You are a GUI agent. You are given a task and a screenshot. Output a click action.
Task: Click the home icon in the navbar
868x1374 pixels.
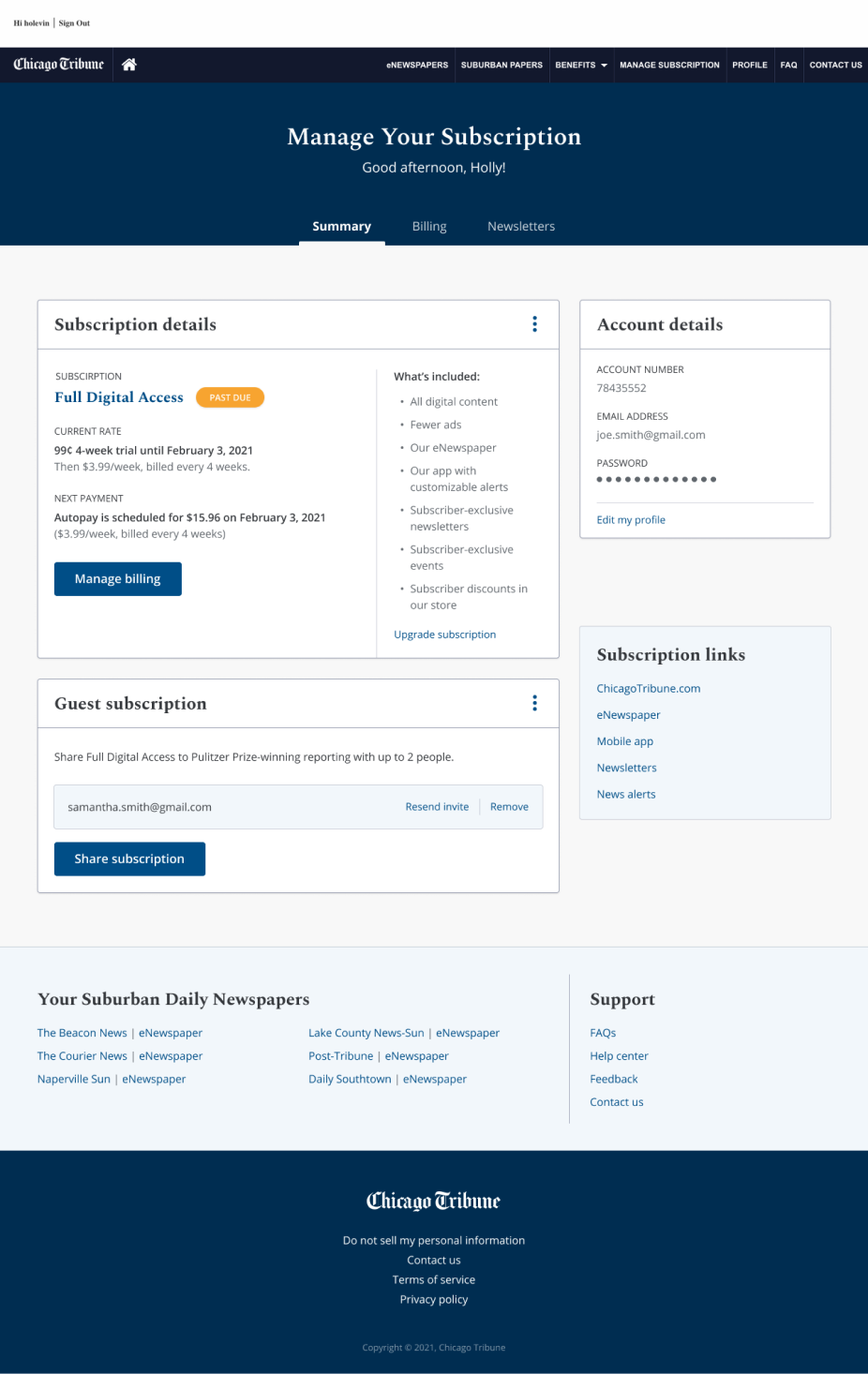129,65
